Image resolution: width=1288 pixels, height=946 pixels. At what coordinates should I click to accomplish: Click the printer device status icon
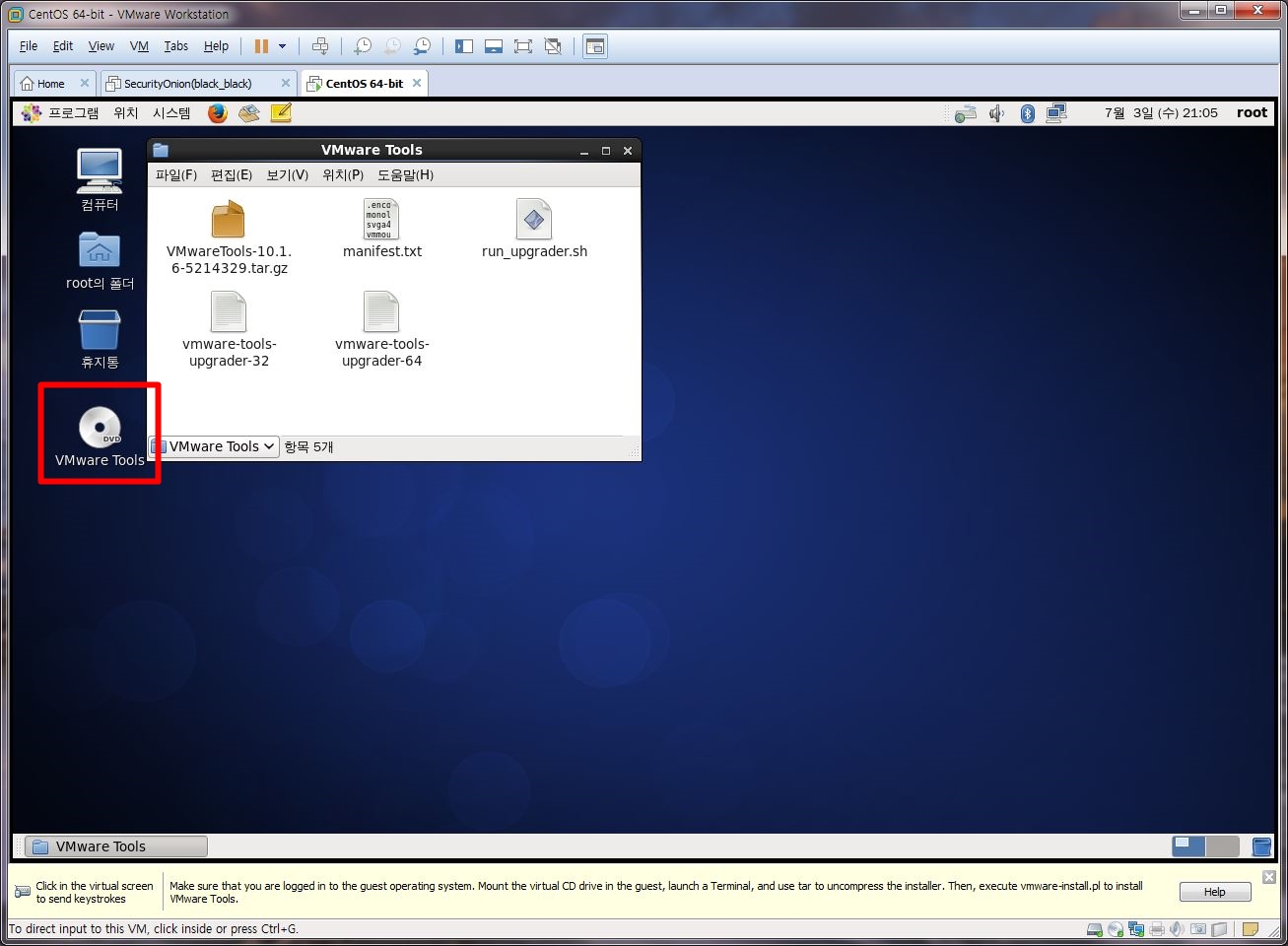pos(1157,929)
